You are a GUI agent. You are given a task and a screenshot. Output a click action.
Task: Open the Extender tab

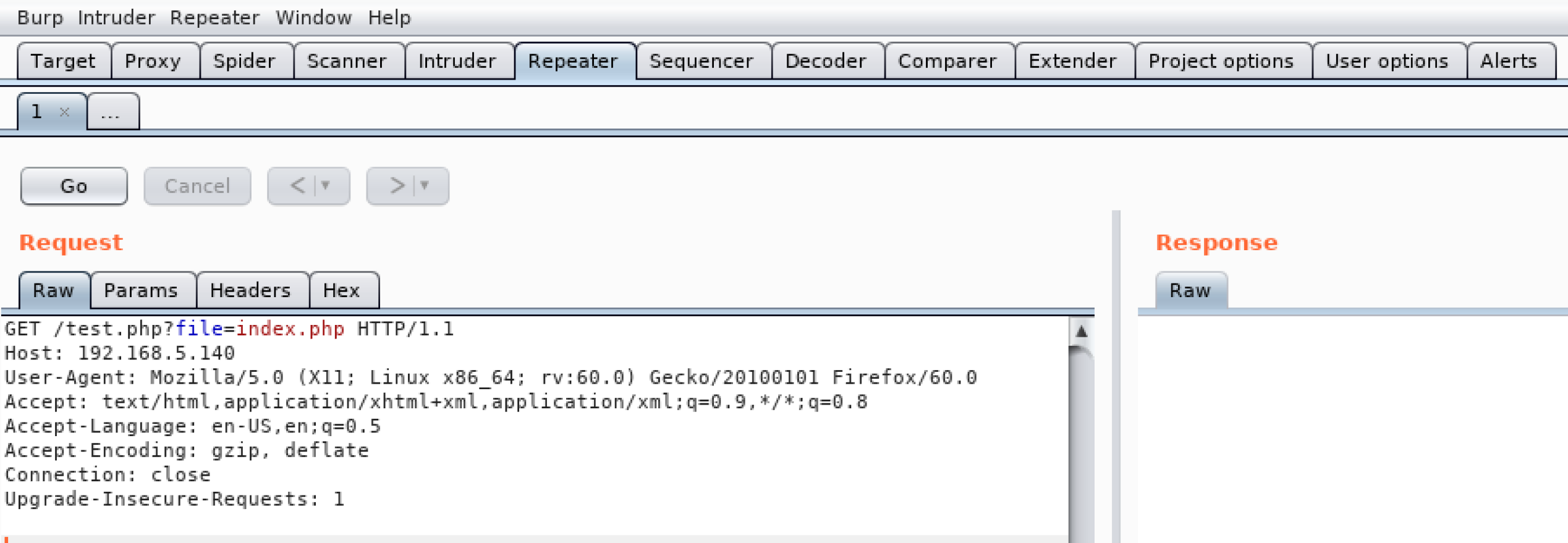coord(1072,61)
